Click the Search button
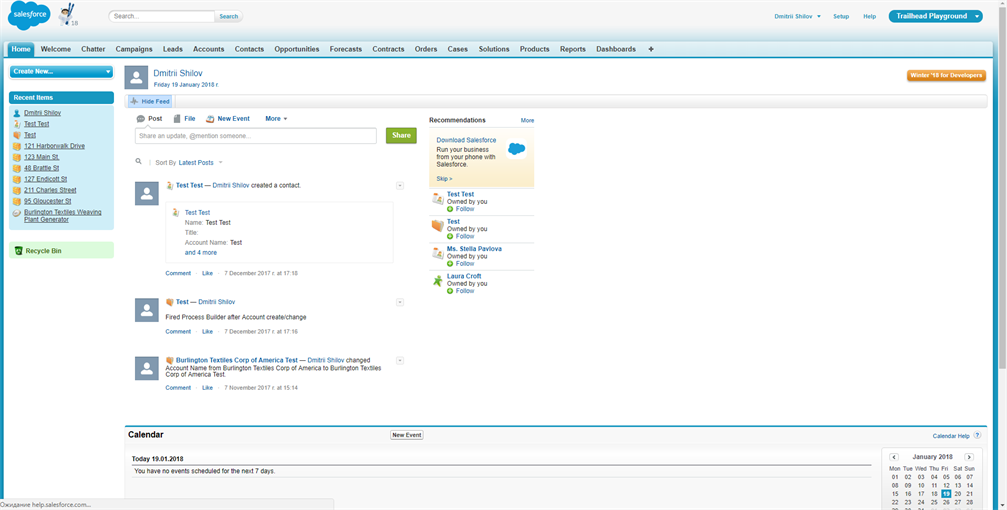 (229, 17)
